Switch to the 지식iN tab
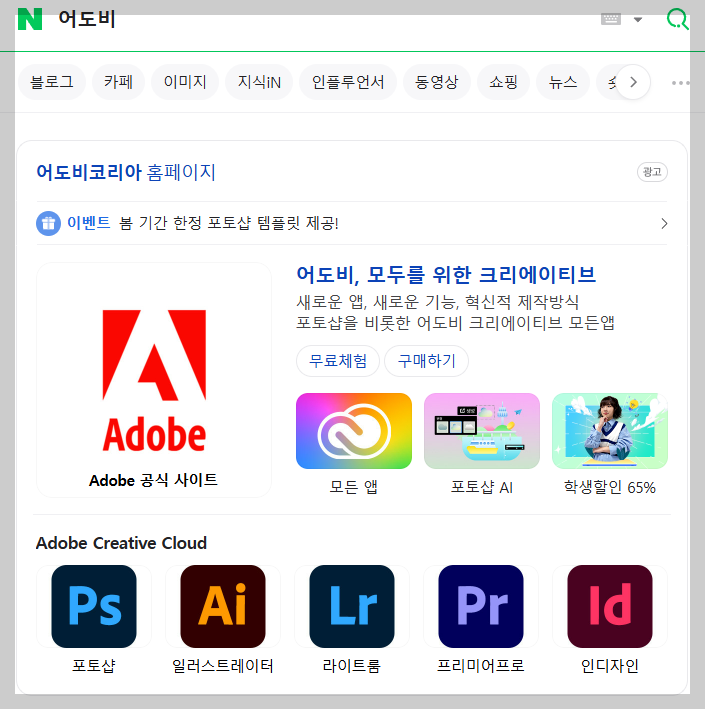Image resolution: width=705 pixels, height=709 pixels. tap(259, 82)
